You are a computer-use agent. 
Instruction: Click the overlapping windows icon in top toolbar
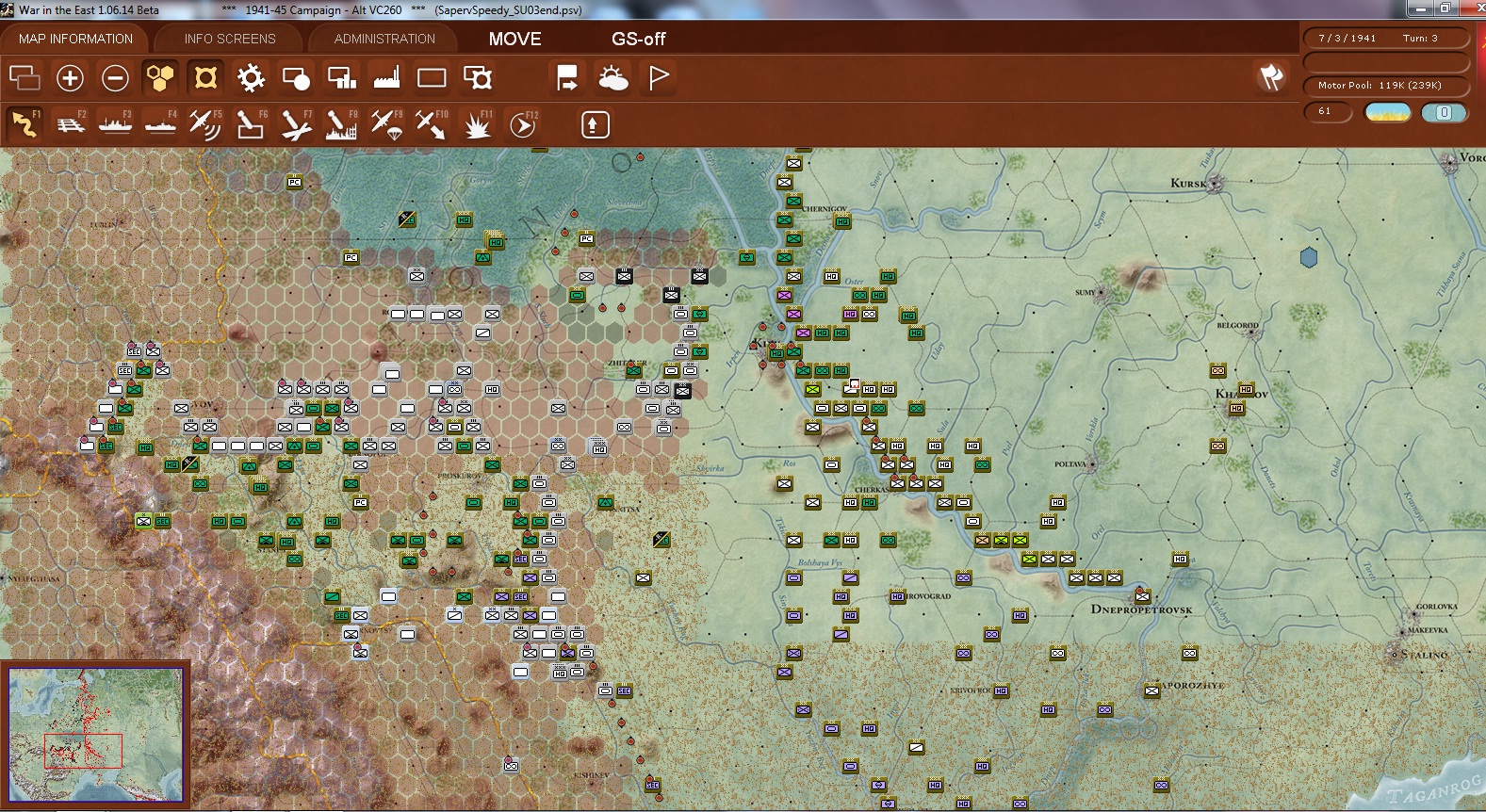click(x=24, y=77)
